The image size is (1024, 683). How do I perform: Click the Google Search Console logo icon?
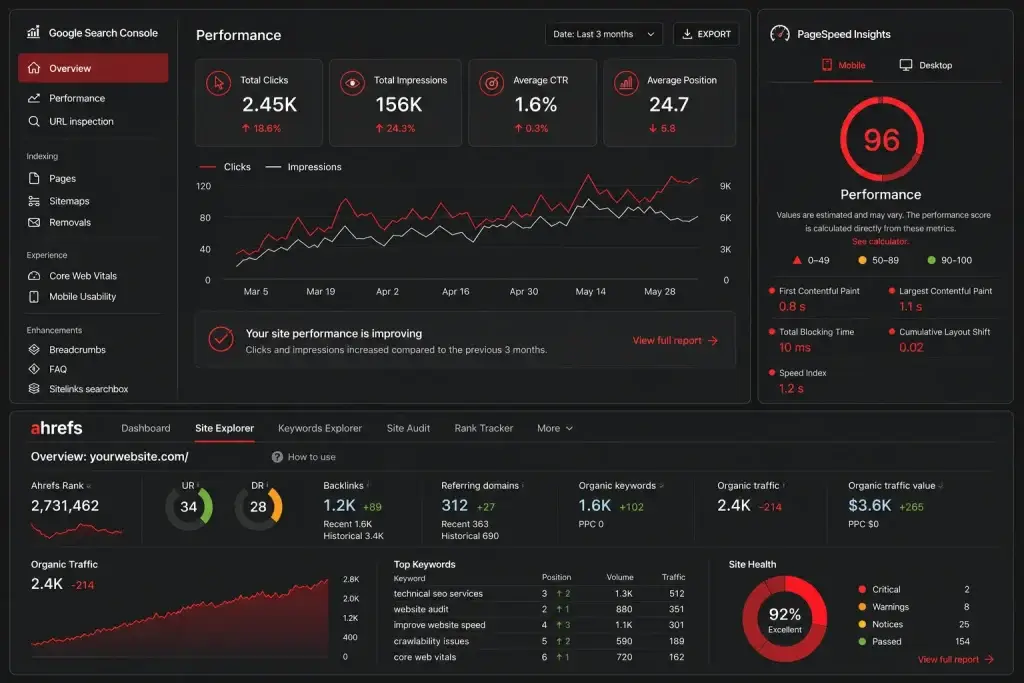tap(33, 32)
